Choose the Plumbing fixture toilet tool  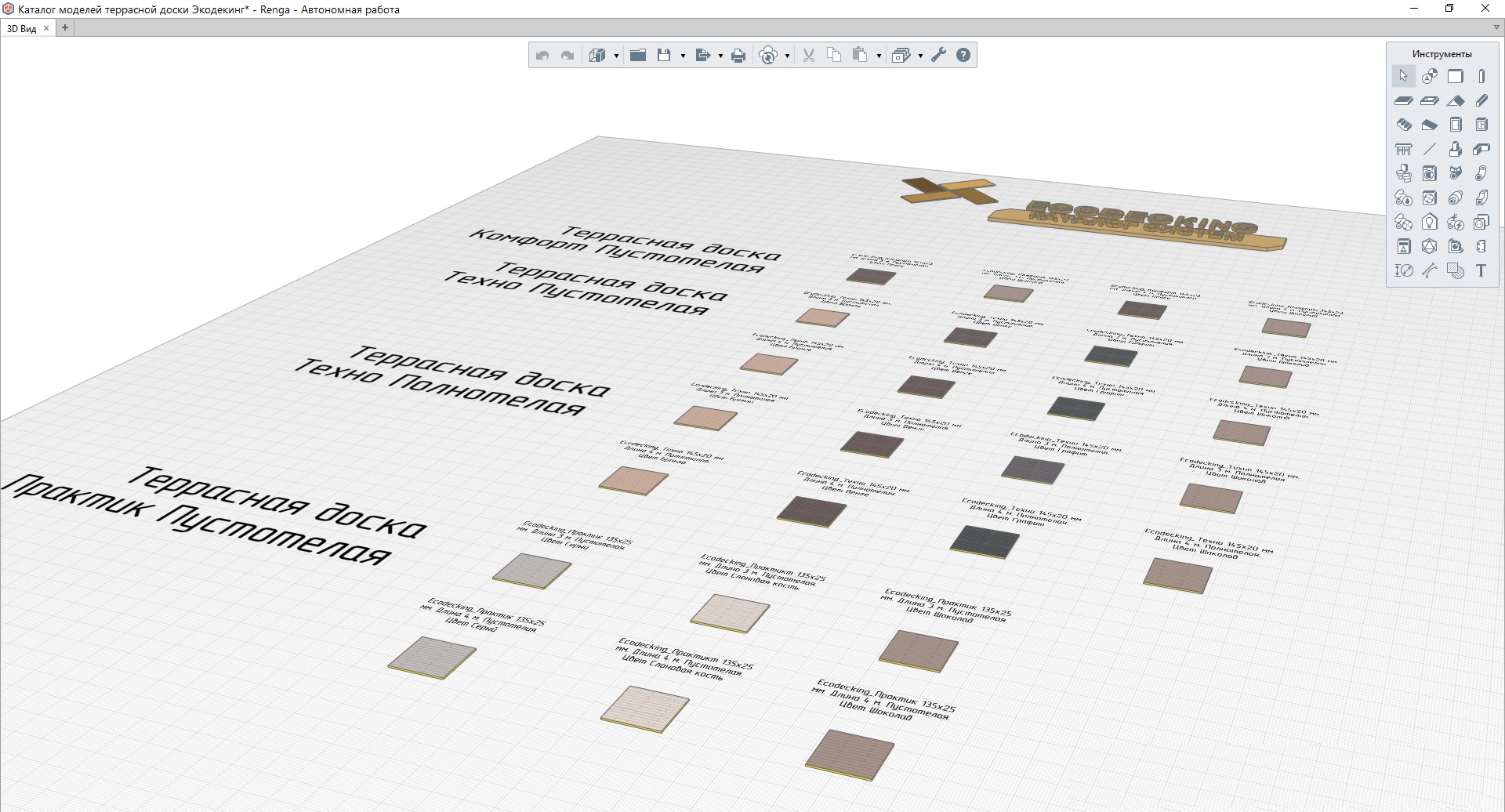[x=1404, y=173]
